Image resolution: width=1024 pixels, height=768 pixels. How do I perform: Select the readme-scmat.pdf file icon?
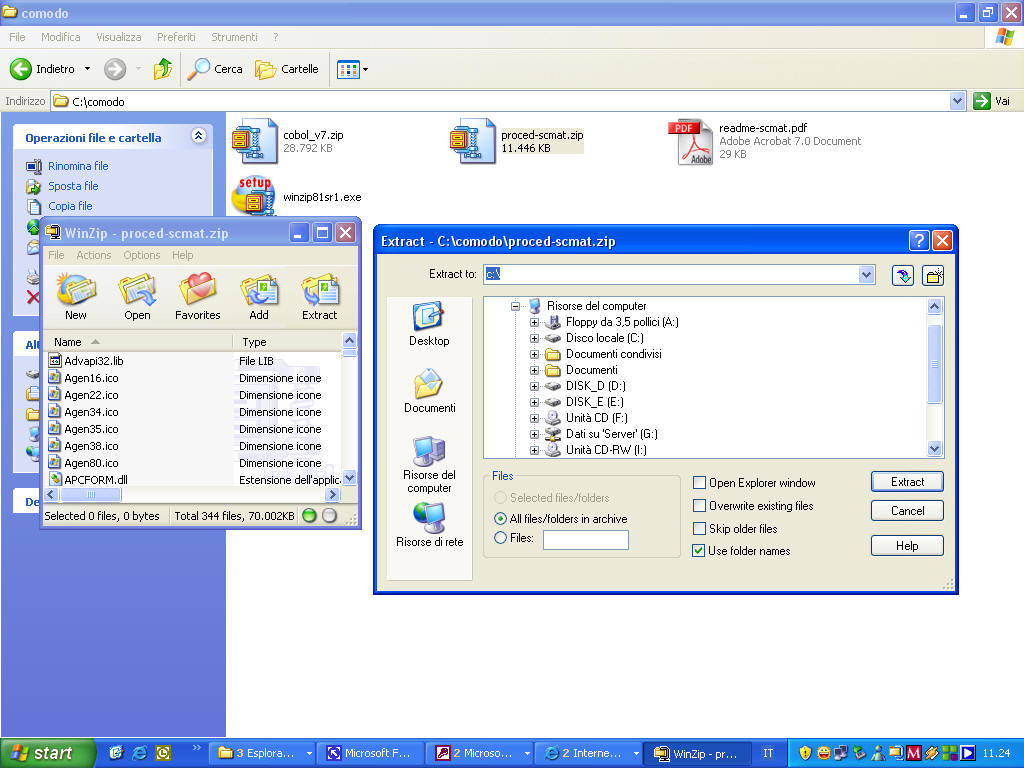[691, 141]
